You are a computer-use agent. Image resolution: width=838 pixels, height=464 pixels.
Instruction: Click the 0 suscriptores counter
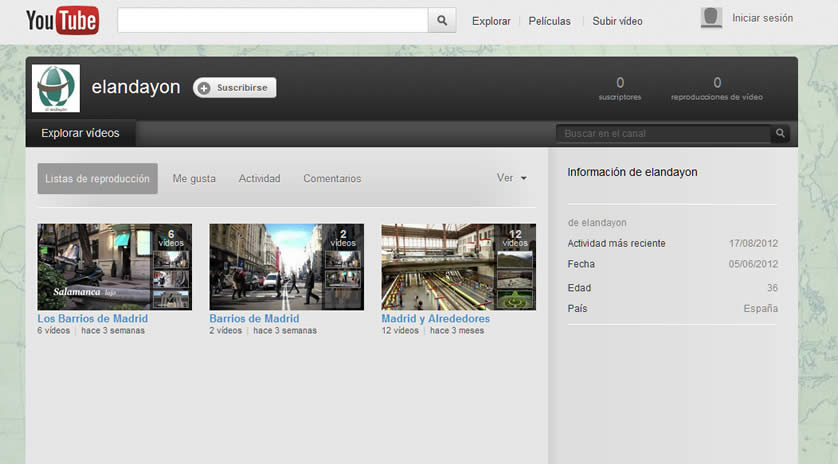click(x=620, y=88)
